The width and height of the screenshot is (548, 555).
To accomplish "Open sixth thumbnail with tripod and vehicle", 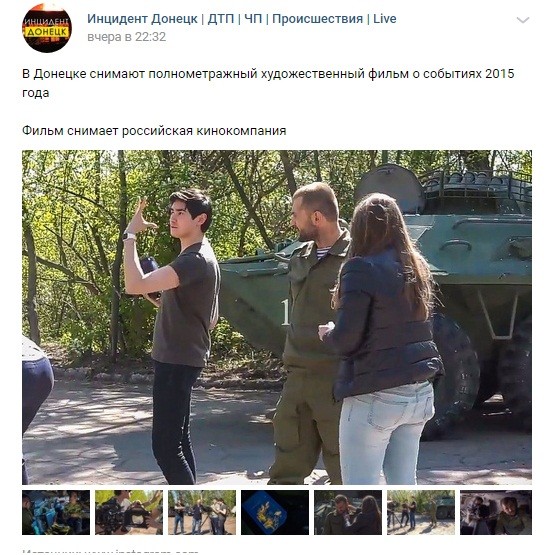I will click(421, 512).
